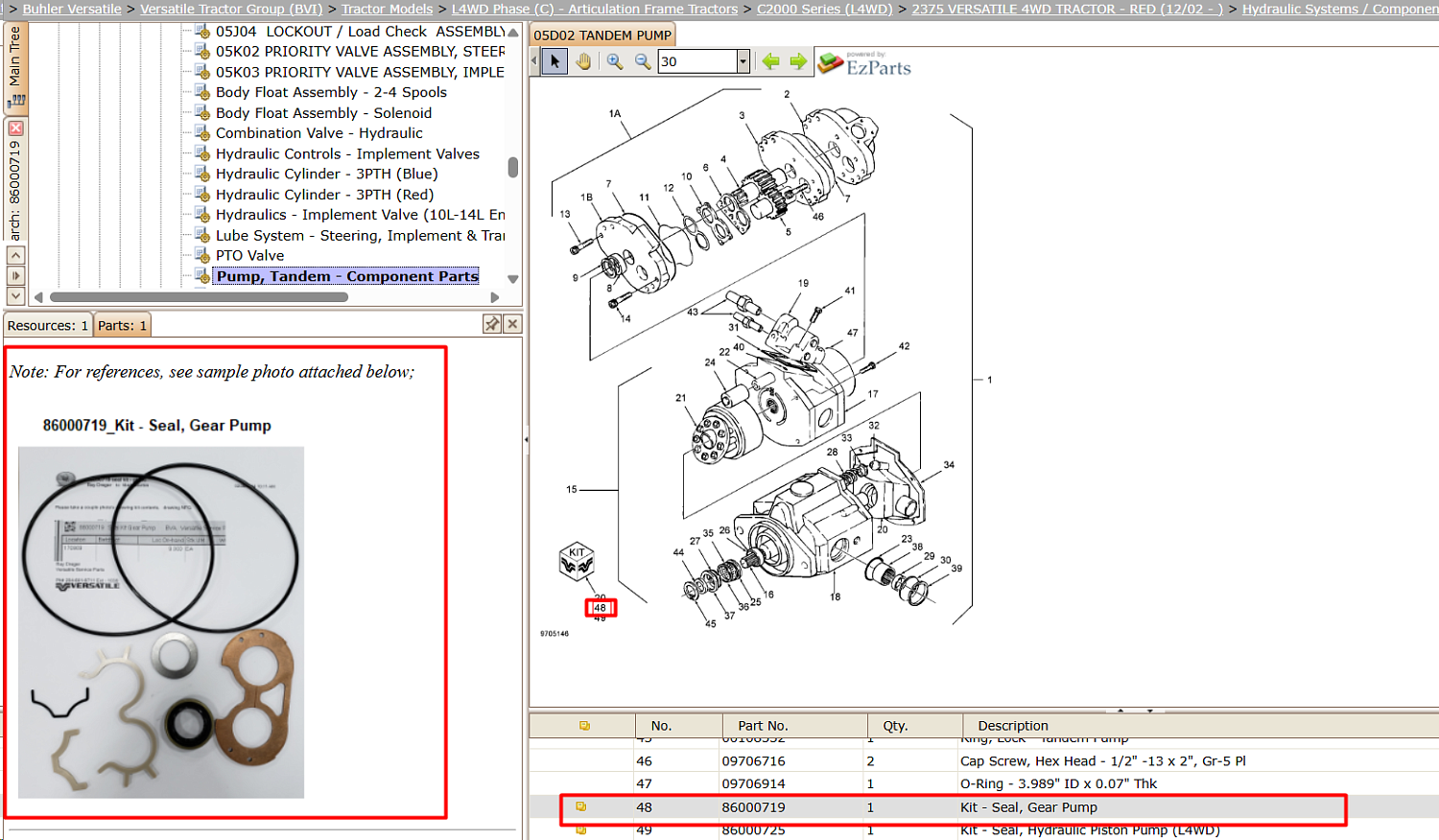This screenshot has height=840, width=1439.
Task: Click the tree horizontal scrollbar thumb
Action: pos(199,297)
